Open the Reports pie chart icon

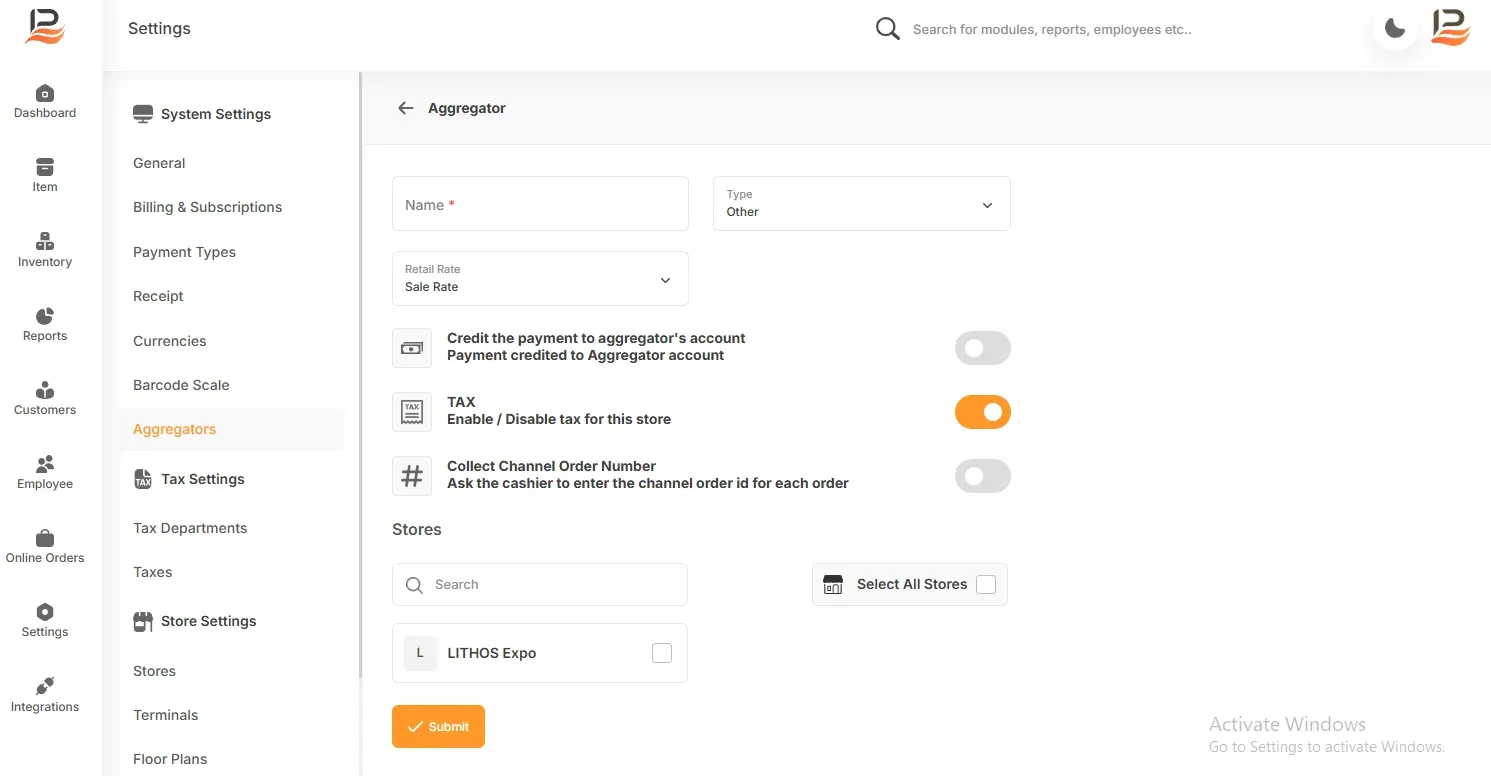(x=45, y=316)
